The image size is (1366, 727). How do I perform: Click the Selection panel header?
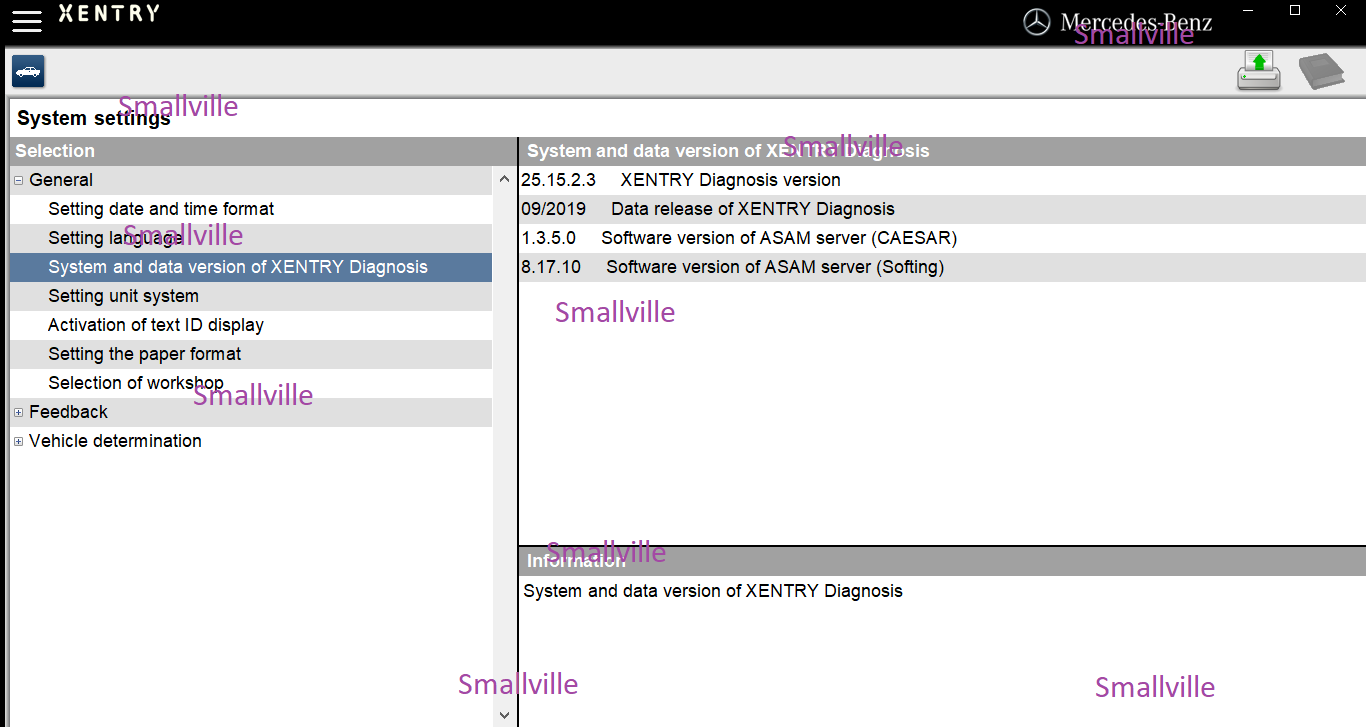point(263,151)
